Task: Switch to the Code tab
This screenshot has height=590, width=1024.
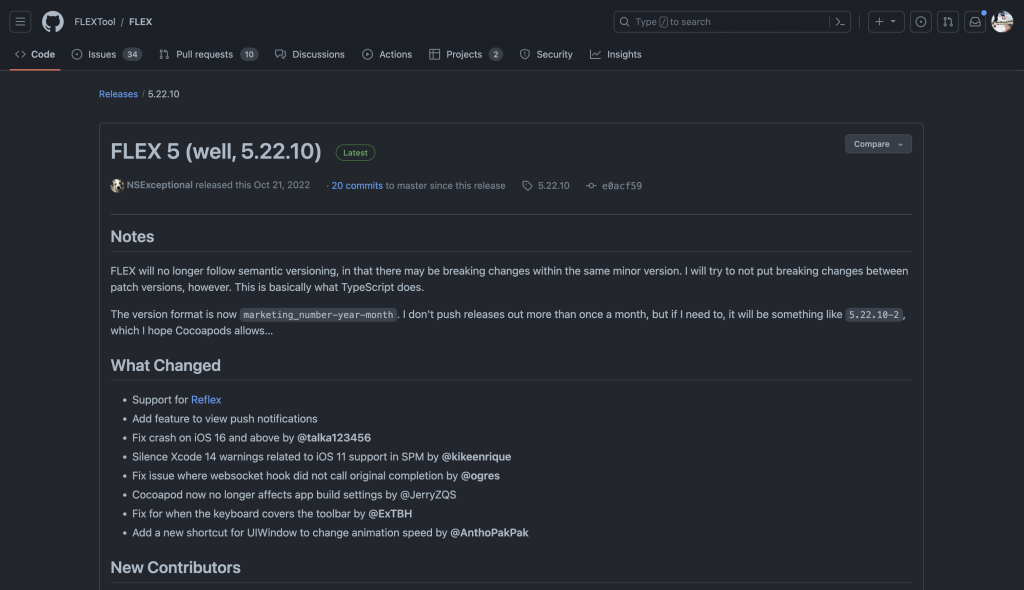Action: [x=35, y=54]
